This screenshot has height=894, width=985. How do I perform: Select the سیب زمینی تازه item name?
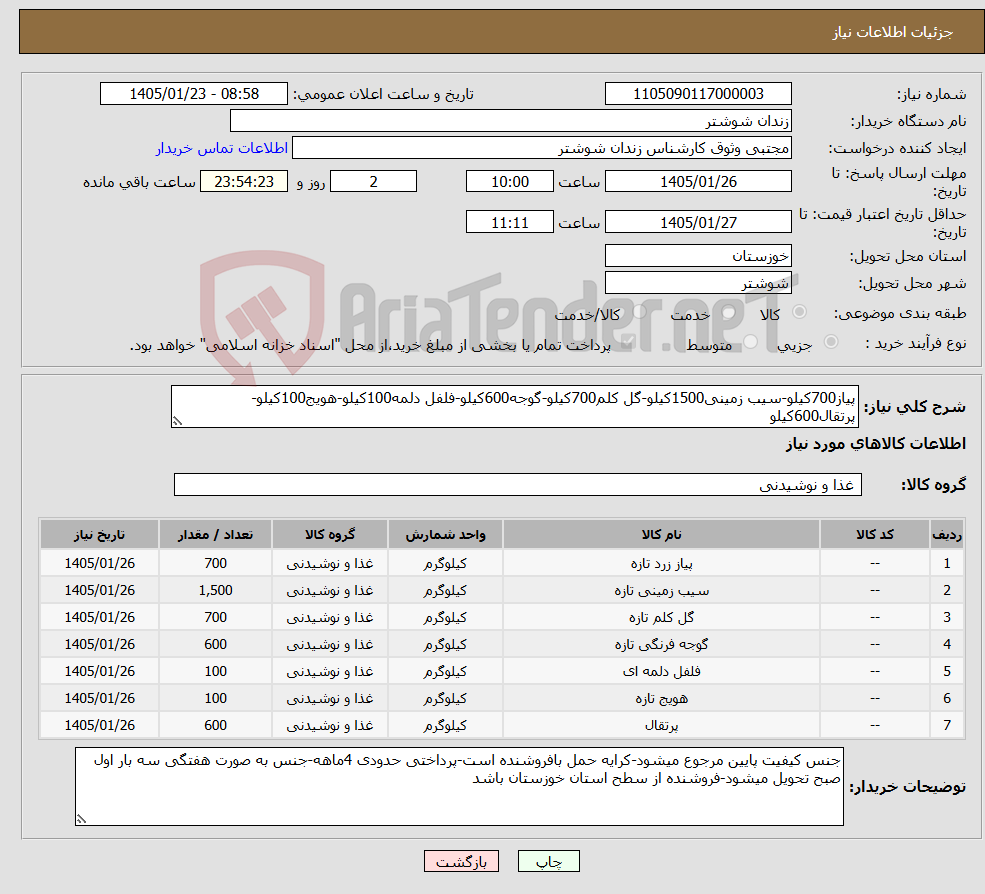tap(661, 591)
